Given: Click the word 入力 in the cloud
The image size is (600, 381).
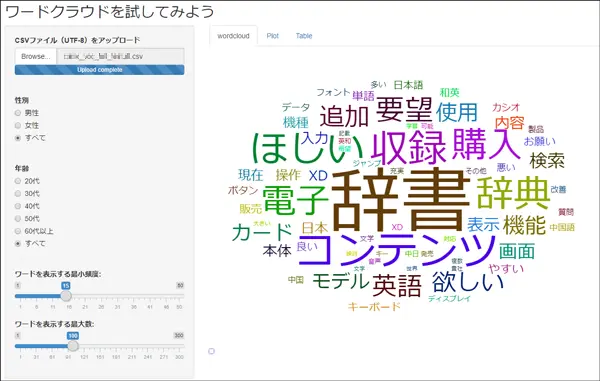Looking at the screenshot, I should [x=314, y=138].
